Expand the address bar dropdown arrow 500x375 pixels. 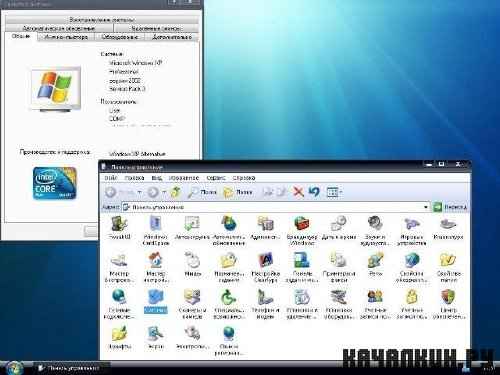tap(426, 207)
